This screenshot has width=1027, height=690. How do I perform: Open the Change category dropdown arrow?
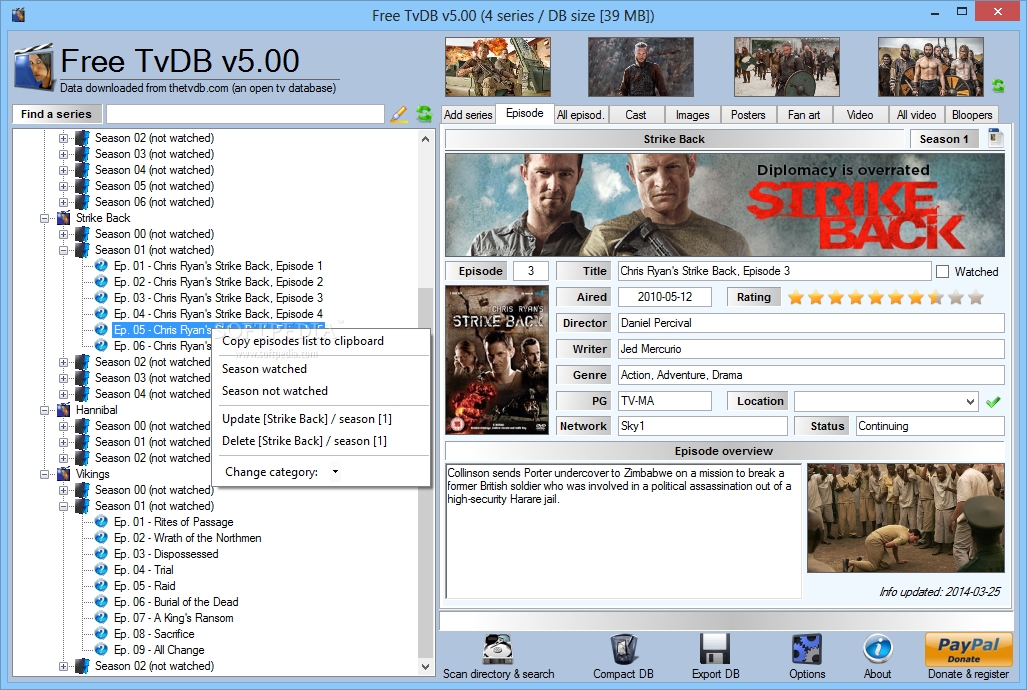(x=335, y=472)
